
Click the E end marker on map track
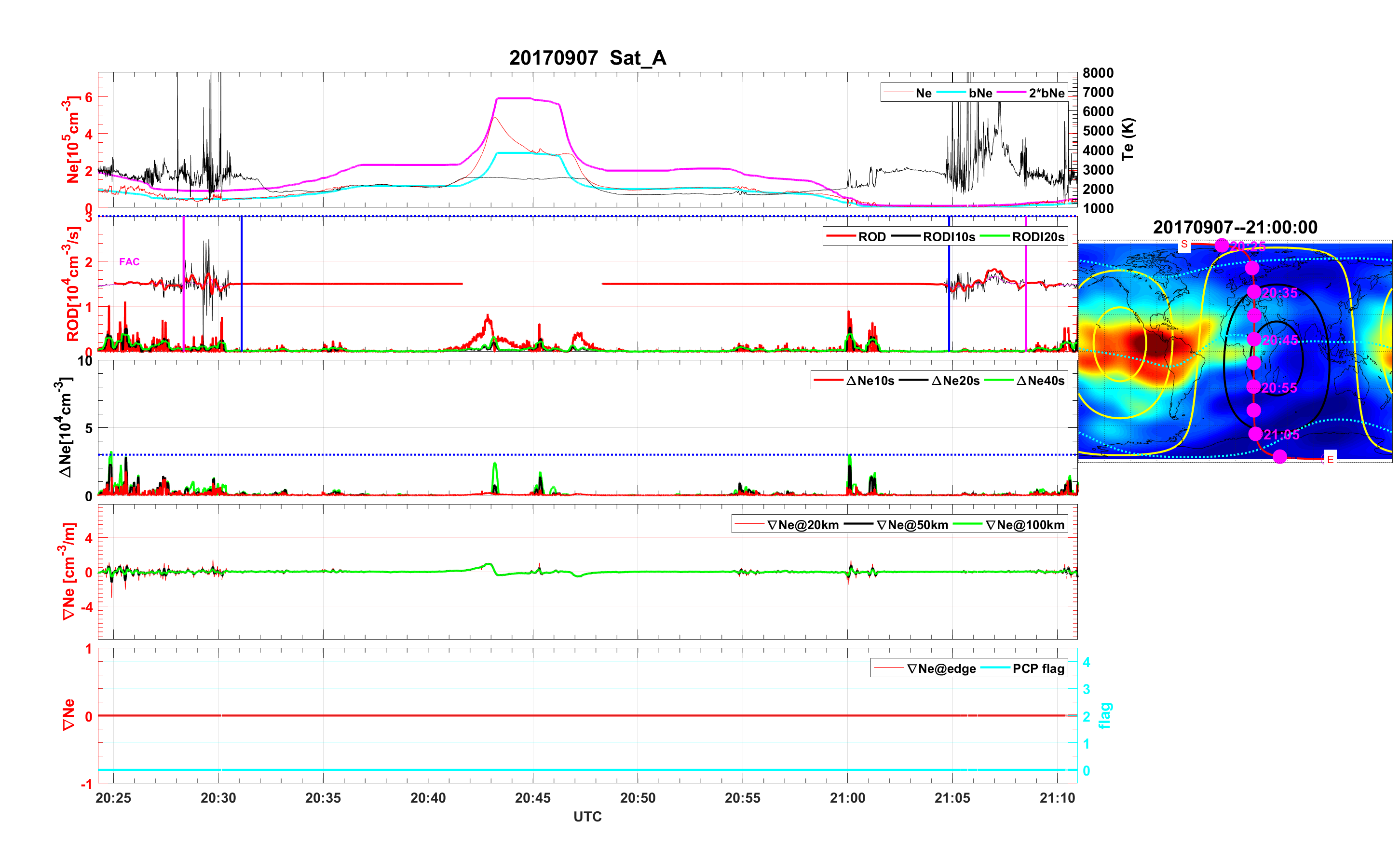pos(1330,459)
